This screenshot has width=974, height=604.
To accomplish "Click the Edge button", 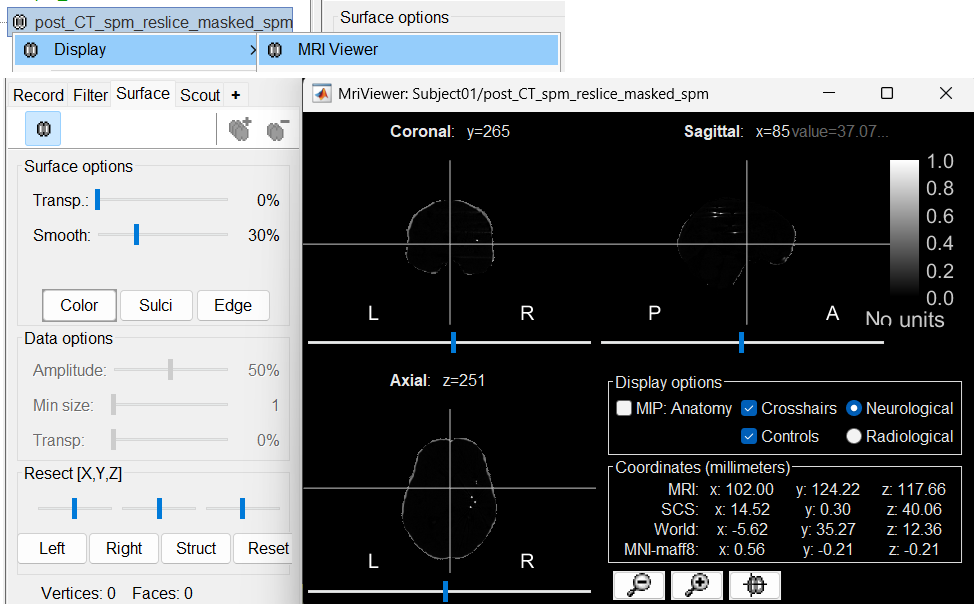I will click(x=233, y=306).
